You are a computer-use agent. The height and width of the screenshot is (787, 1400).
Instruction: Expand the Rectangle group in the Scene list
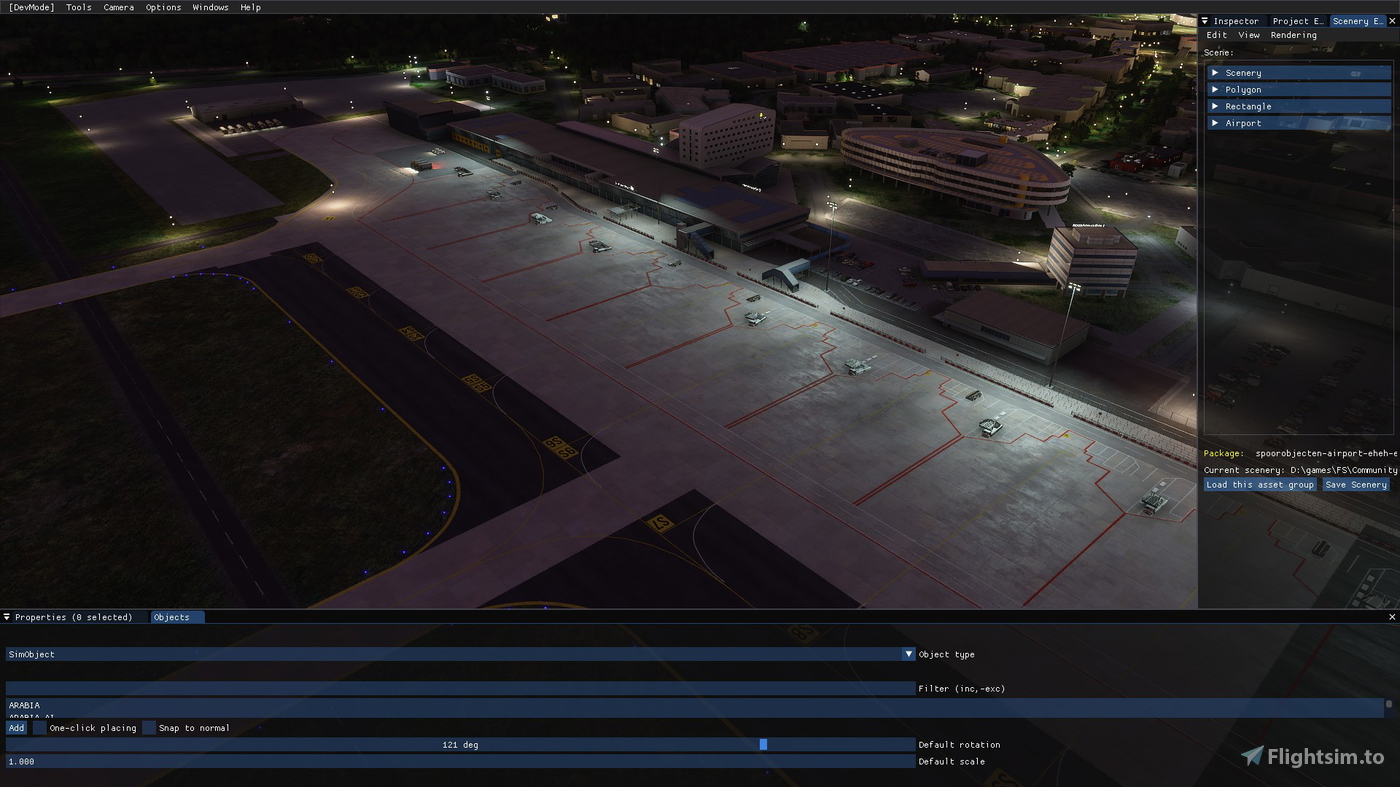click(1213, 106)
